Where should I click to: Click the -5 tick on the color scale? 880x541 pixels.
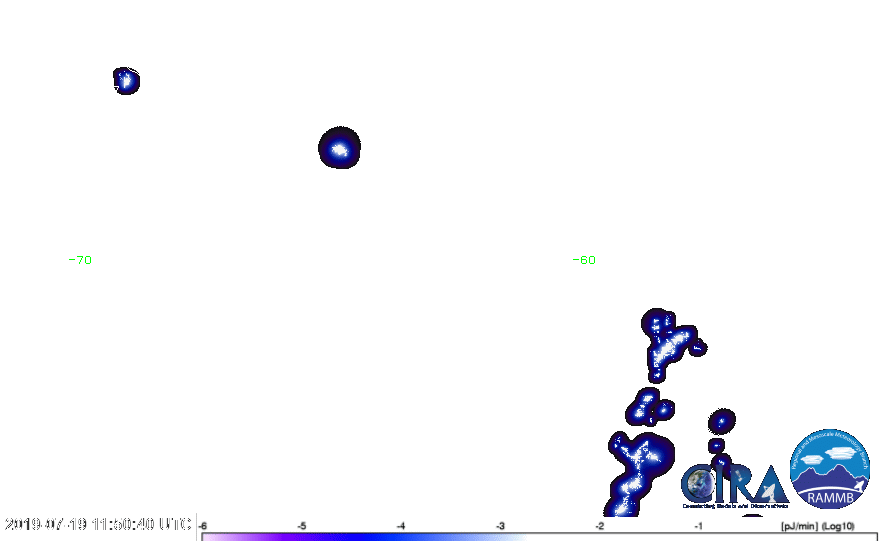click(302, 525)
